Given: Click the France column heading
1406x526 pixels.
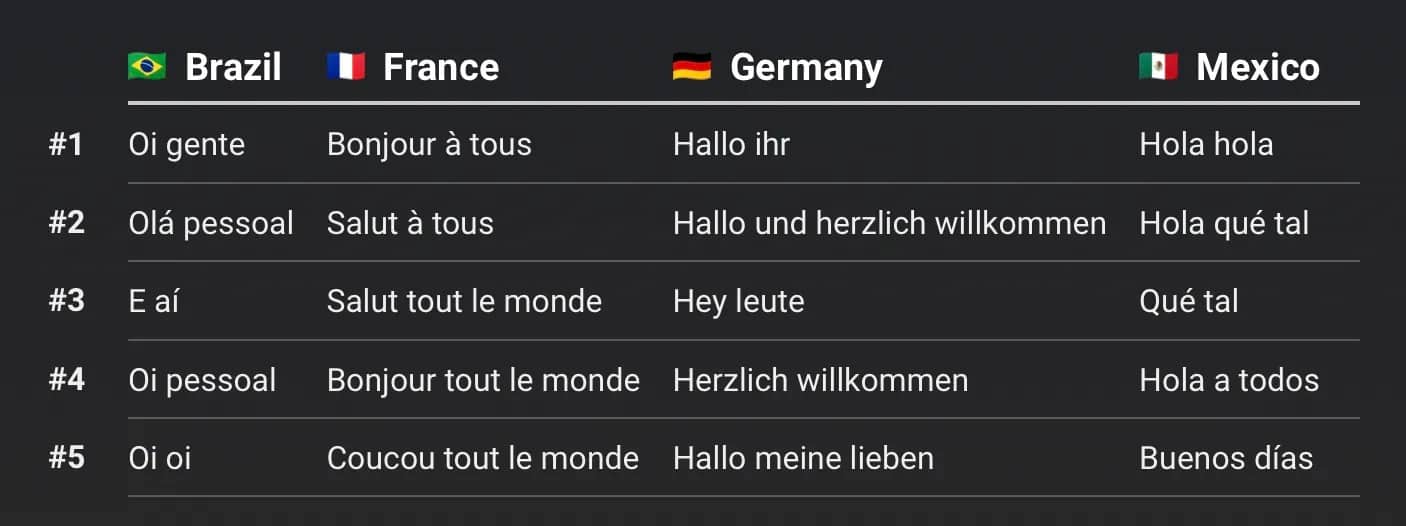Looking at the screenshot, I should (441, 67).
